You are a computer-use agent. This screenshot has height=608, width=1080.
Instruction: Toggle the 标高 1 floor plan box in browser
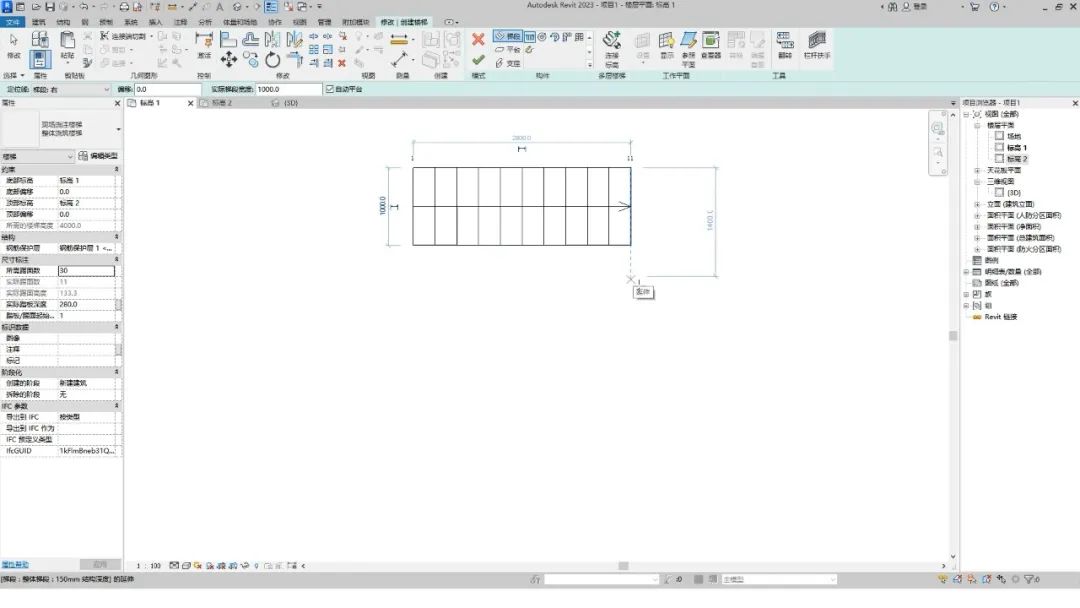point(999,147)
